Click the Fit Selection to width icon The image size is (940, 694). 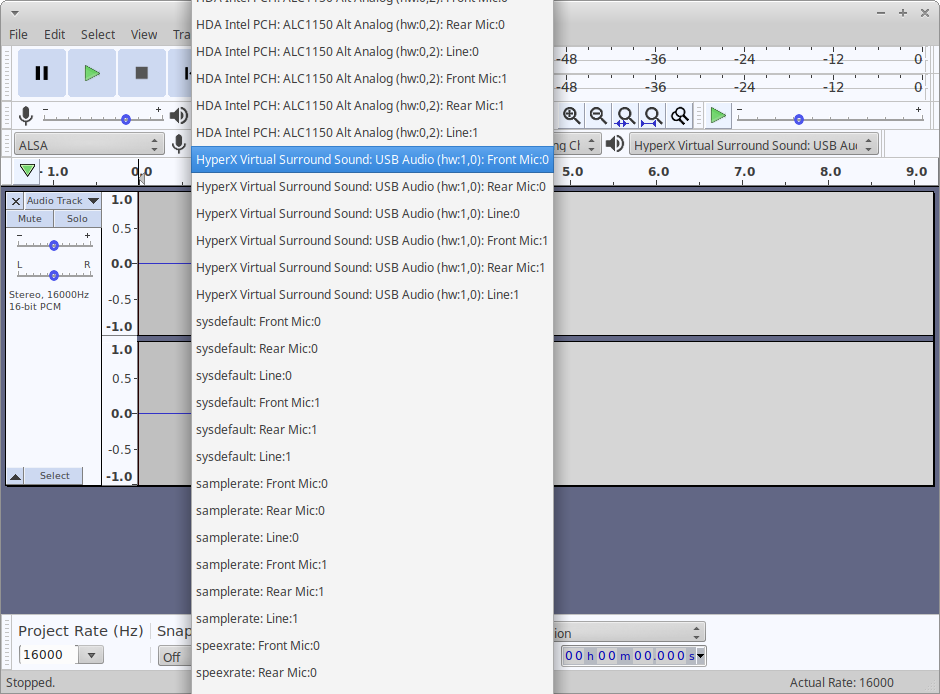[x=625, y=115]
